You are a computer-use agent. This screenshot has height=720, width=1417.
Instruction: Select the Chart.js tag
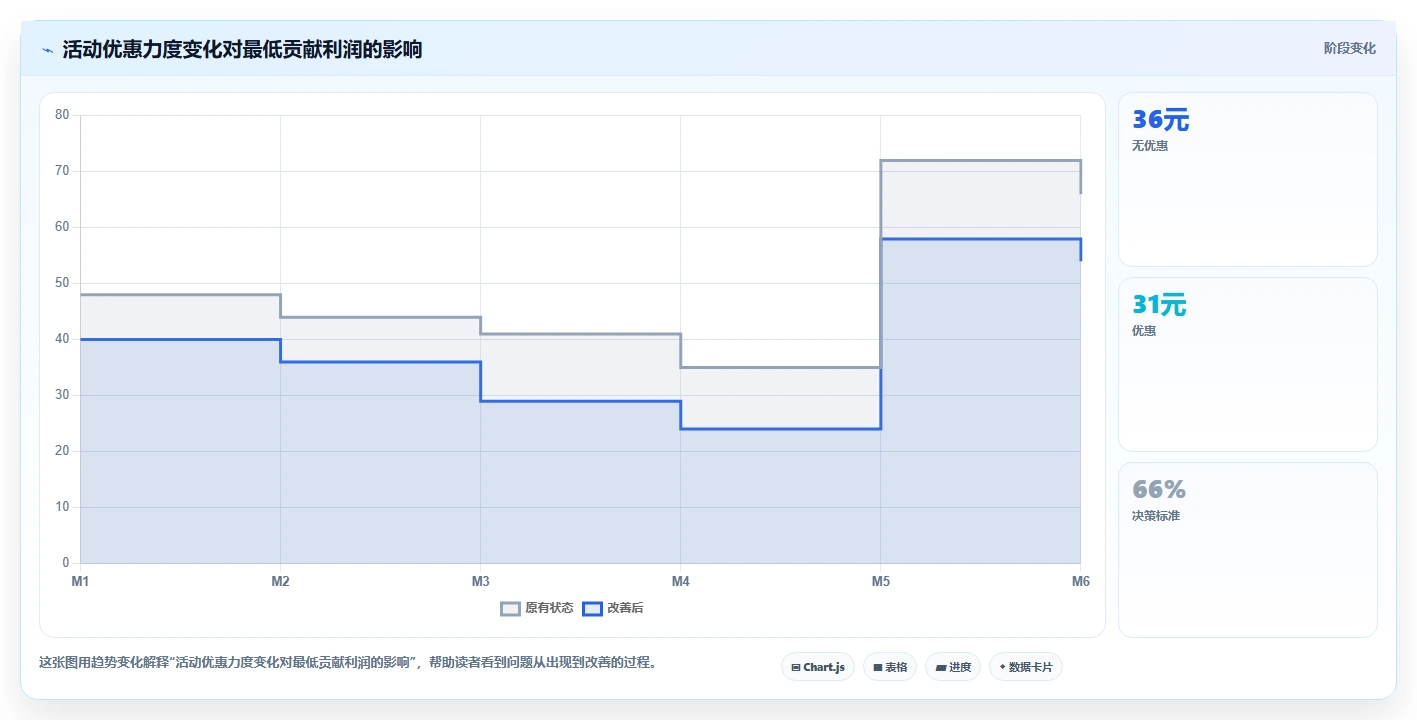pos(817,667)
